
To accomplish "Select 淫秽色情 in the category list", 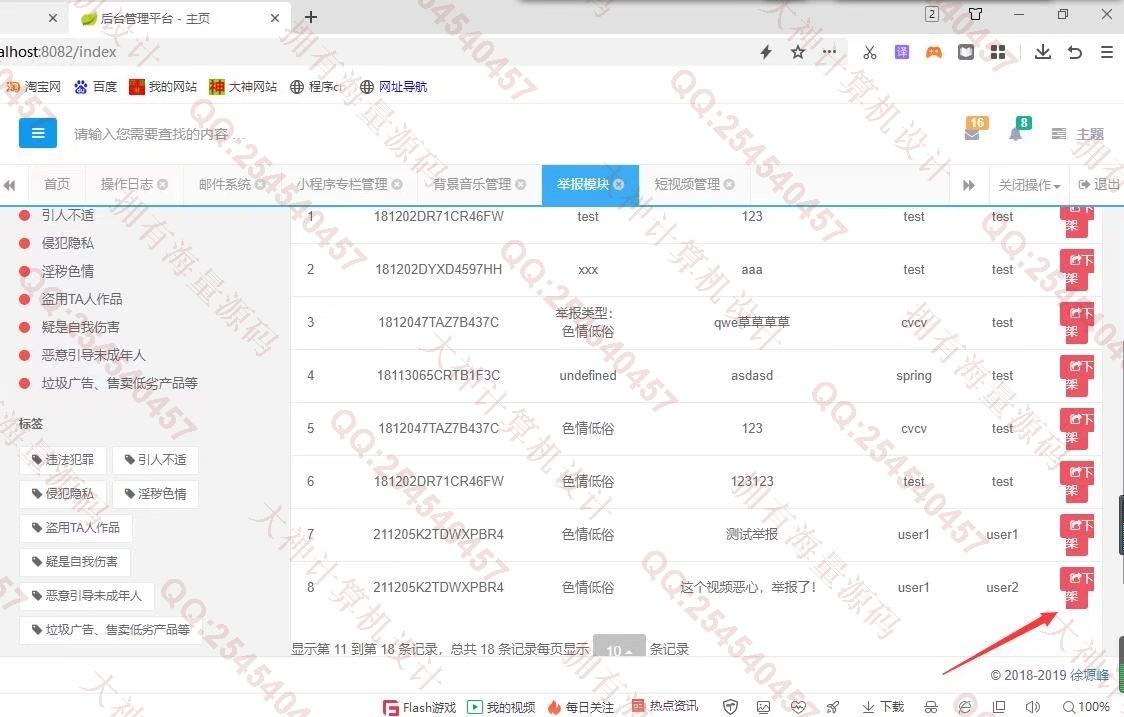I will (x=67, y=271).
